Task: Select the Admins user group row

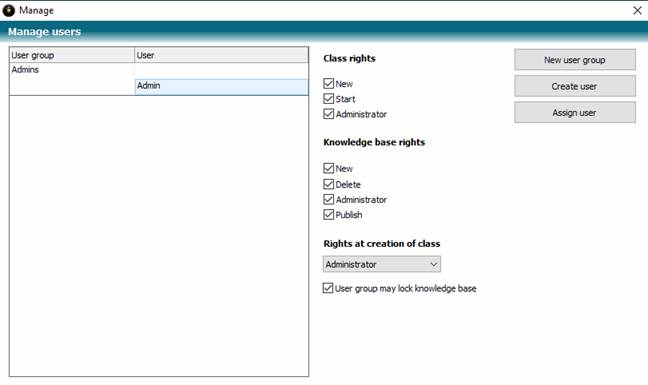Action: point(159,70)
